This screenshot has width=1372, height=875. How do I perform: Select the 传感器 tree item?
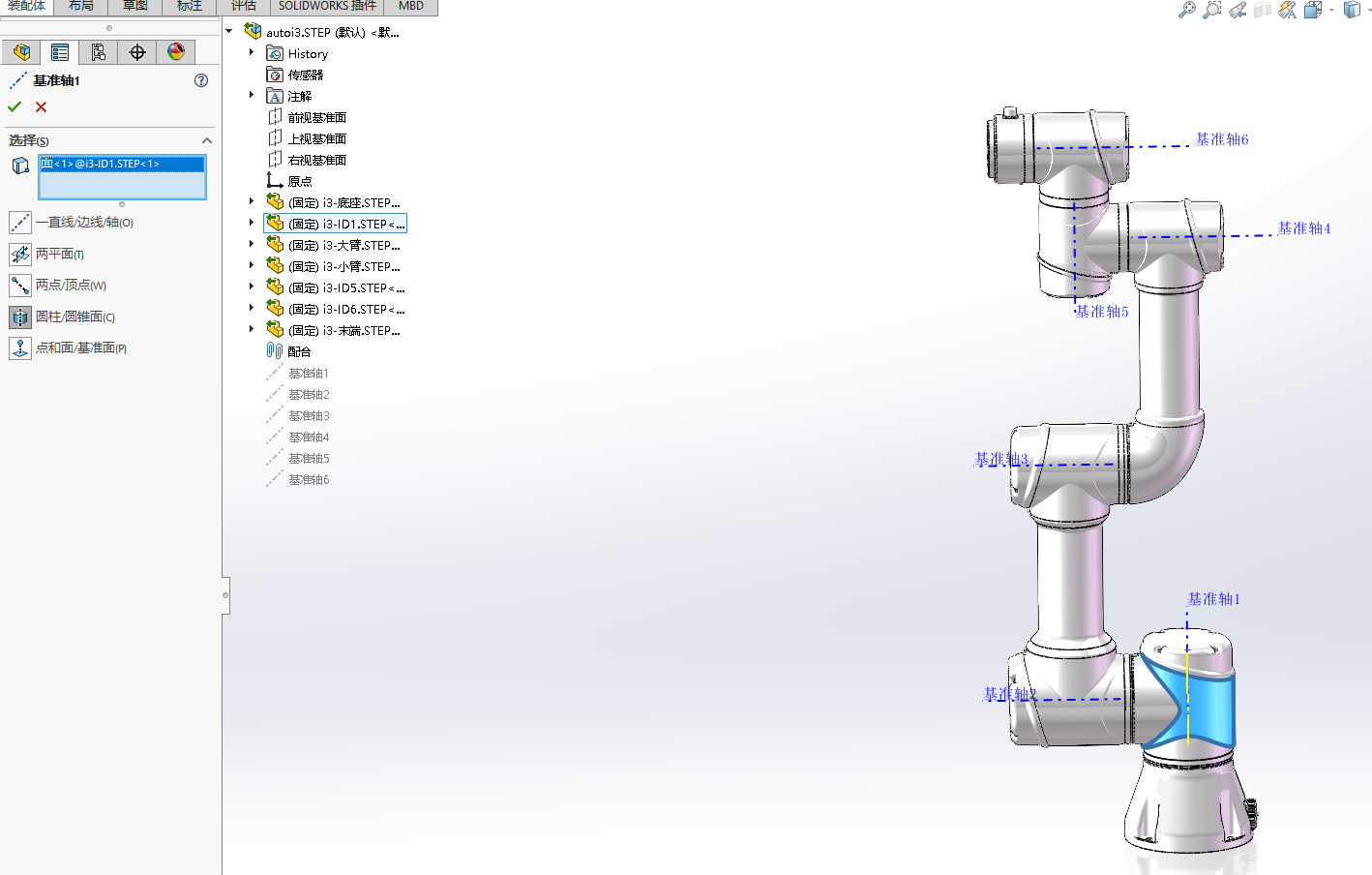(x=295, y=75)
